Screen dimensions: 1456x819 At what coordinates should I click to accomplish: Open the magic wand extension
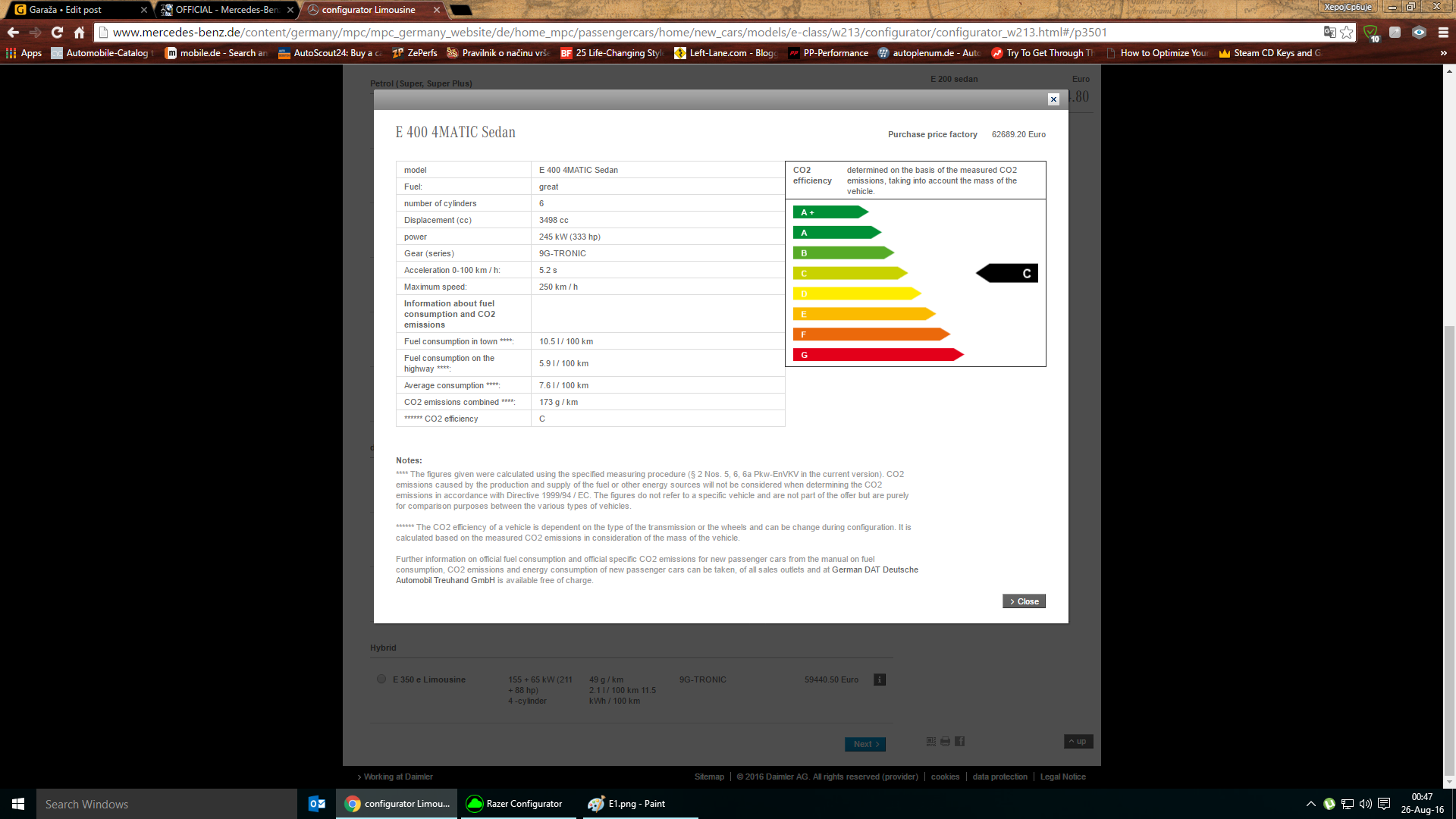click(1395, 32)
